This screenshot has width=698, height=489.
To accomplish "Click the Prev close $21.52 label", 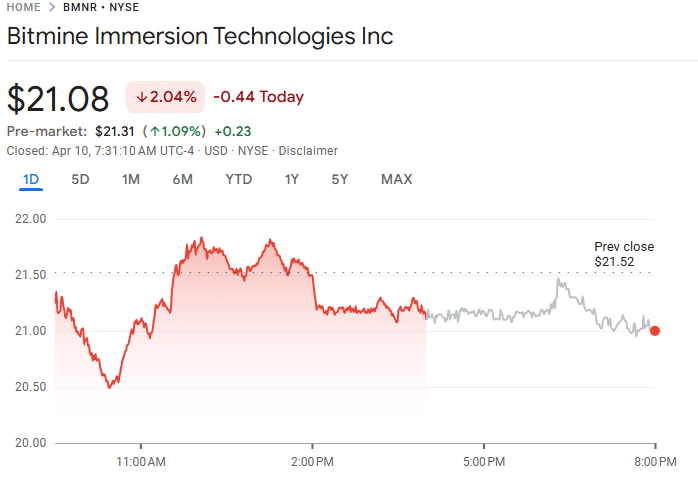I will [x=624, y=254].
